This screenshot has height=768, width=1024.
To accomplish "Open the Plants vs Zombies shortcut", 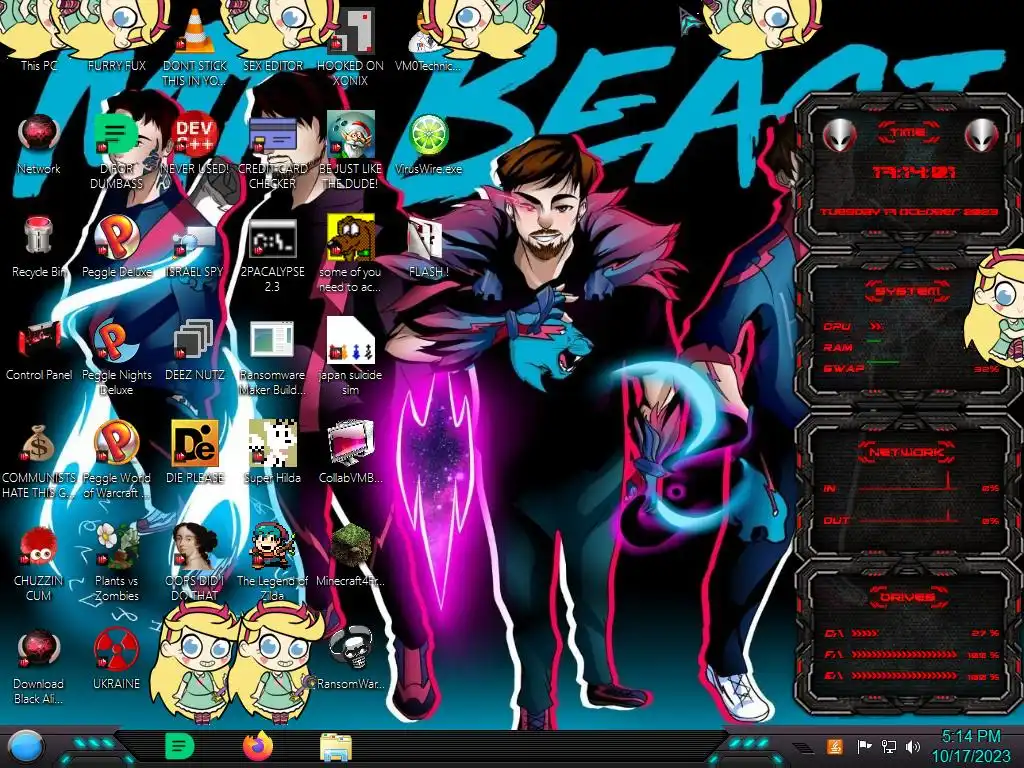I will point(116,563).
